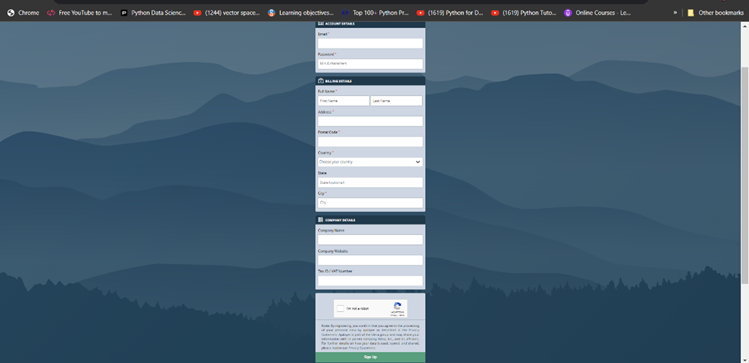Image resolution: width=749 pixels, height=363 pixels.
Task: Click the City input field
Action: pos(370,203)
